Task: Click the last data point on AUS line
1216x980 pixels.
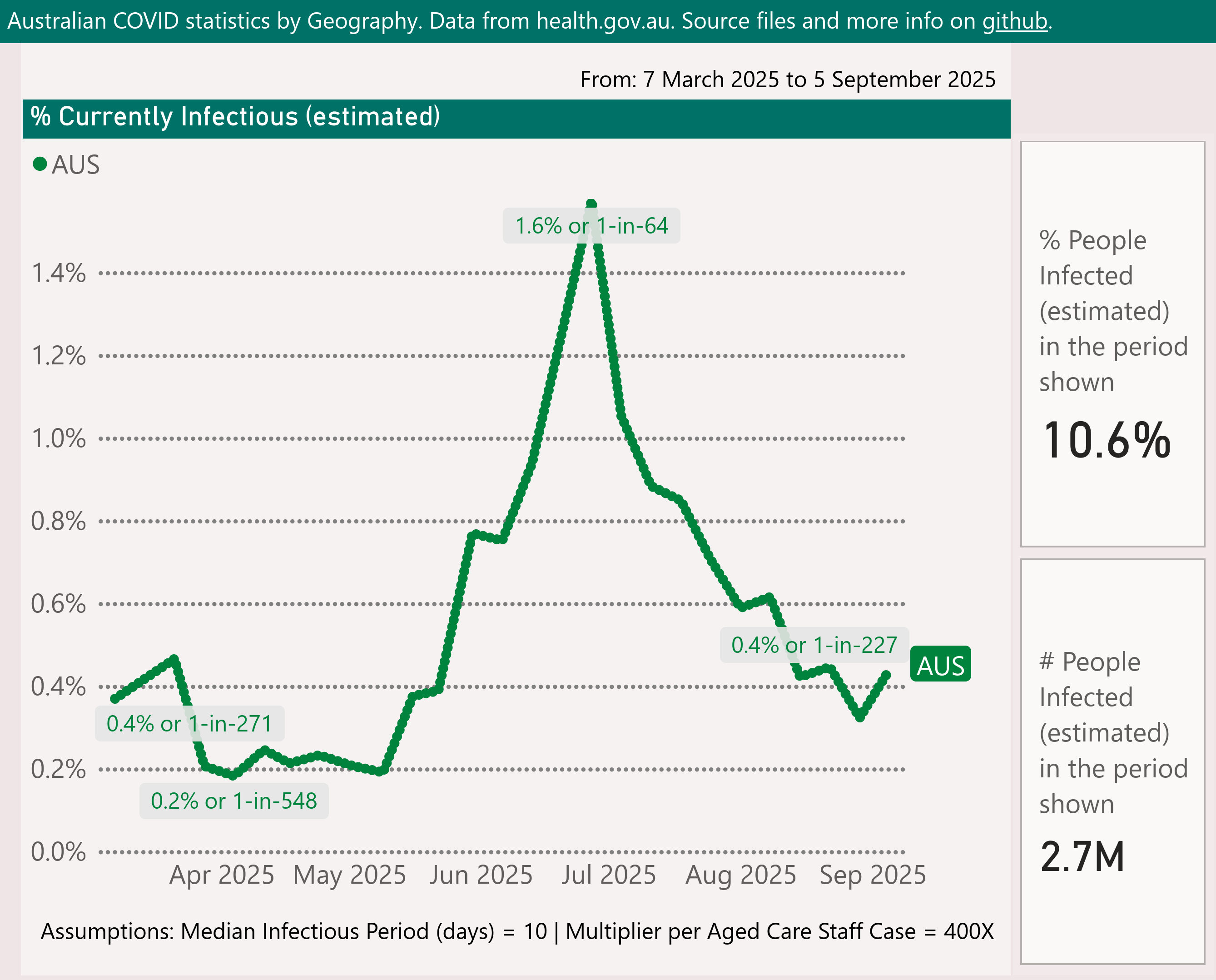Action: pos(886,675)
